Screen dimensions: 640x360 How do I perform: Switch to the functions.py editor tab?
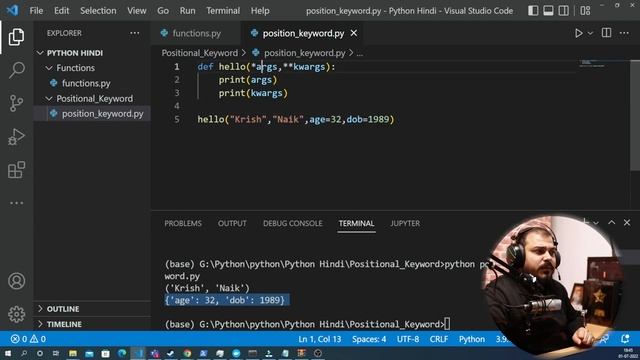pos(196,33)
